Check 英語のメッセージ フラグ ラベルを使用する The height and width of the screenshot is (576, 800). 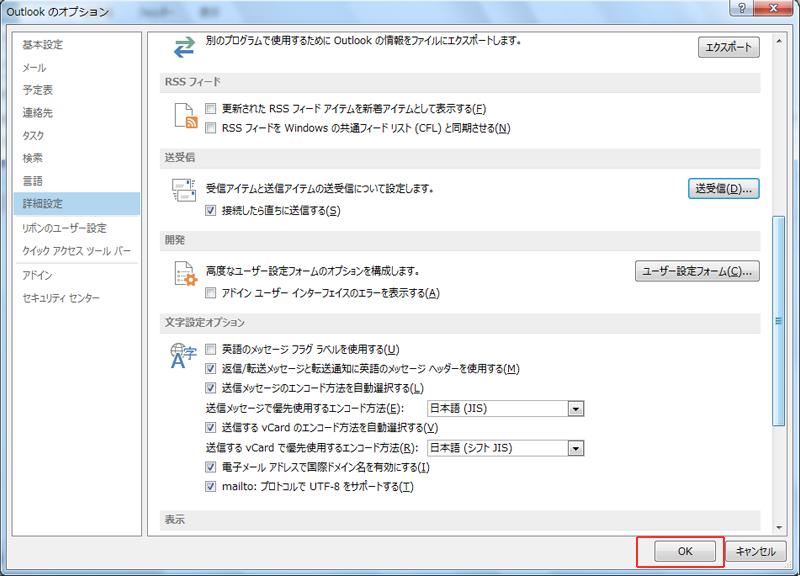pos(210,349)
